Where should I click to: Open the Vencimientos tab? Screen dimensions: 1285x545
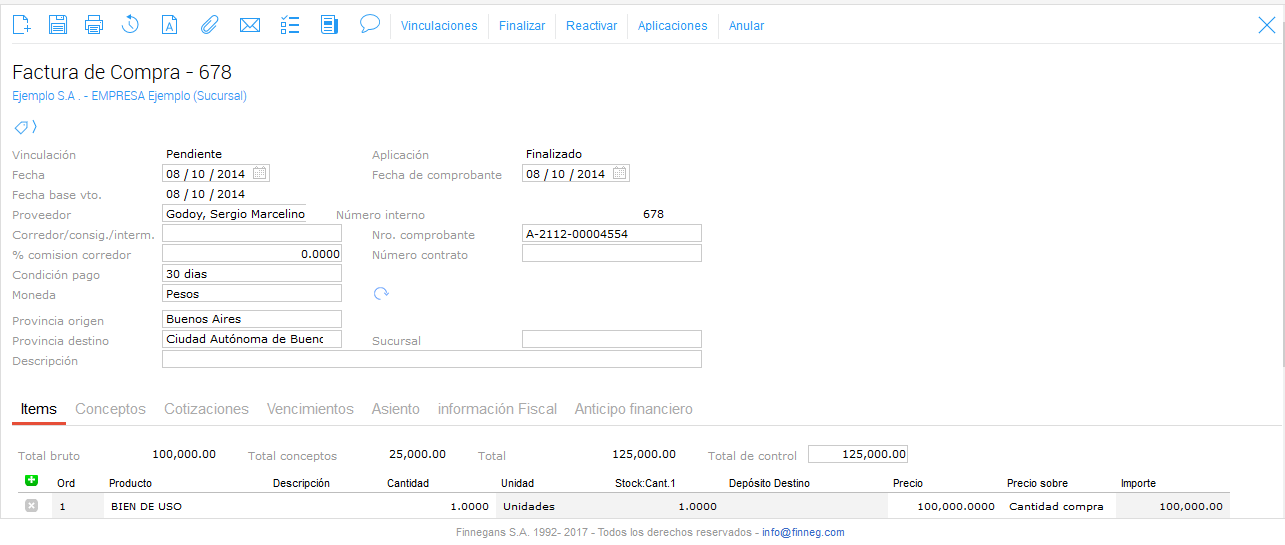click(310, 409)
